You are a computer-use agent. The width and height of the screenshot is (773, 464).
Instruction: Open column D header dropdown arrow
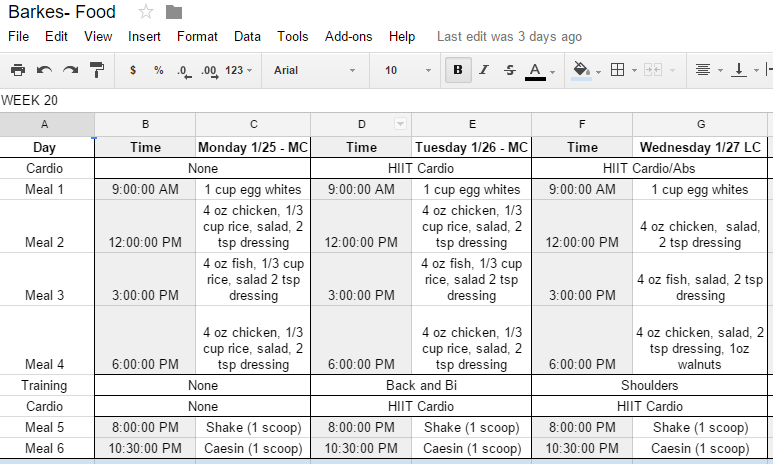pyautogui.click(x=400, y=124)
